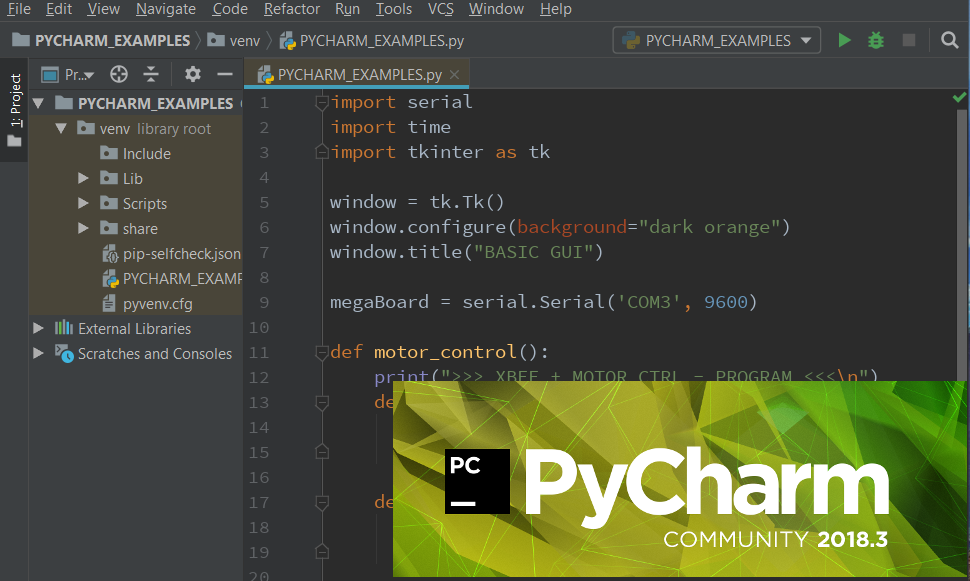The image size is (970, 581).
Task: Click the 'COM3' string in code
Action: 650,302
